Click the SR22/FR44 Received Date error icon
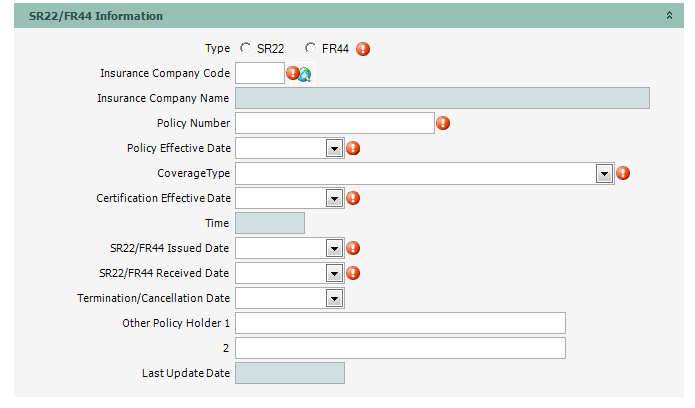Viewport: 695px width, 408px height. coord(353,273)
